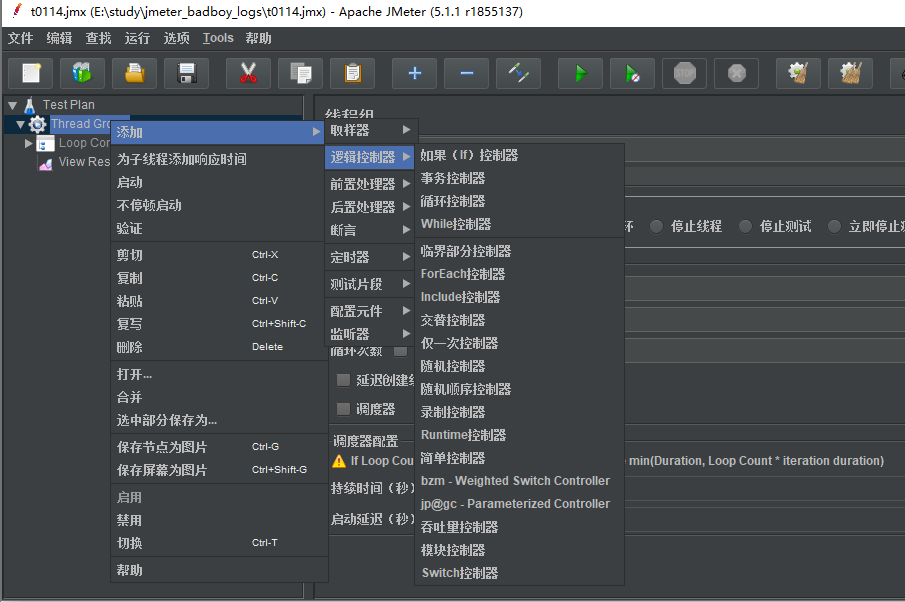This screenshot has height=602, width=905.
Task: Open the 查找 menu
Action: coord(98,38)
